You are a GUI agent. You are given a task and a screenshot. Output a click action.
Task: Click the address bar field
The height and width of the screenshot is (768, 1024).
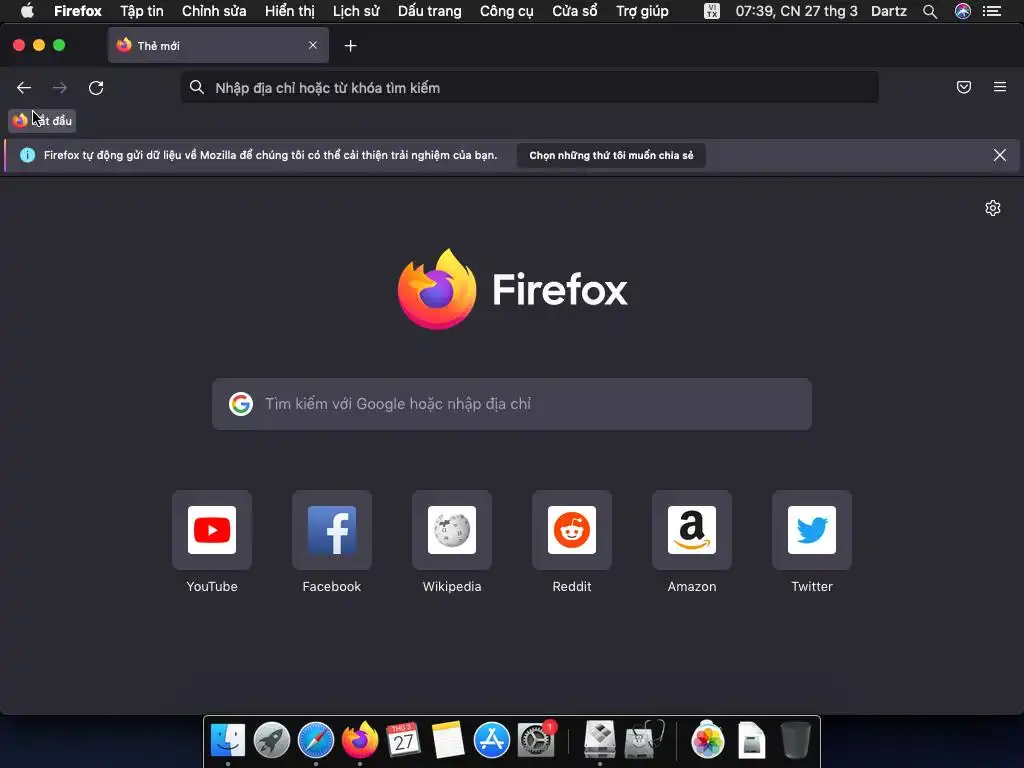point(529,88)
